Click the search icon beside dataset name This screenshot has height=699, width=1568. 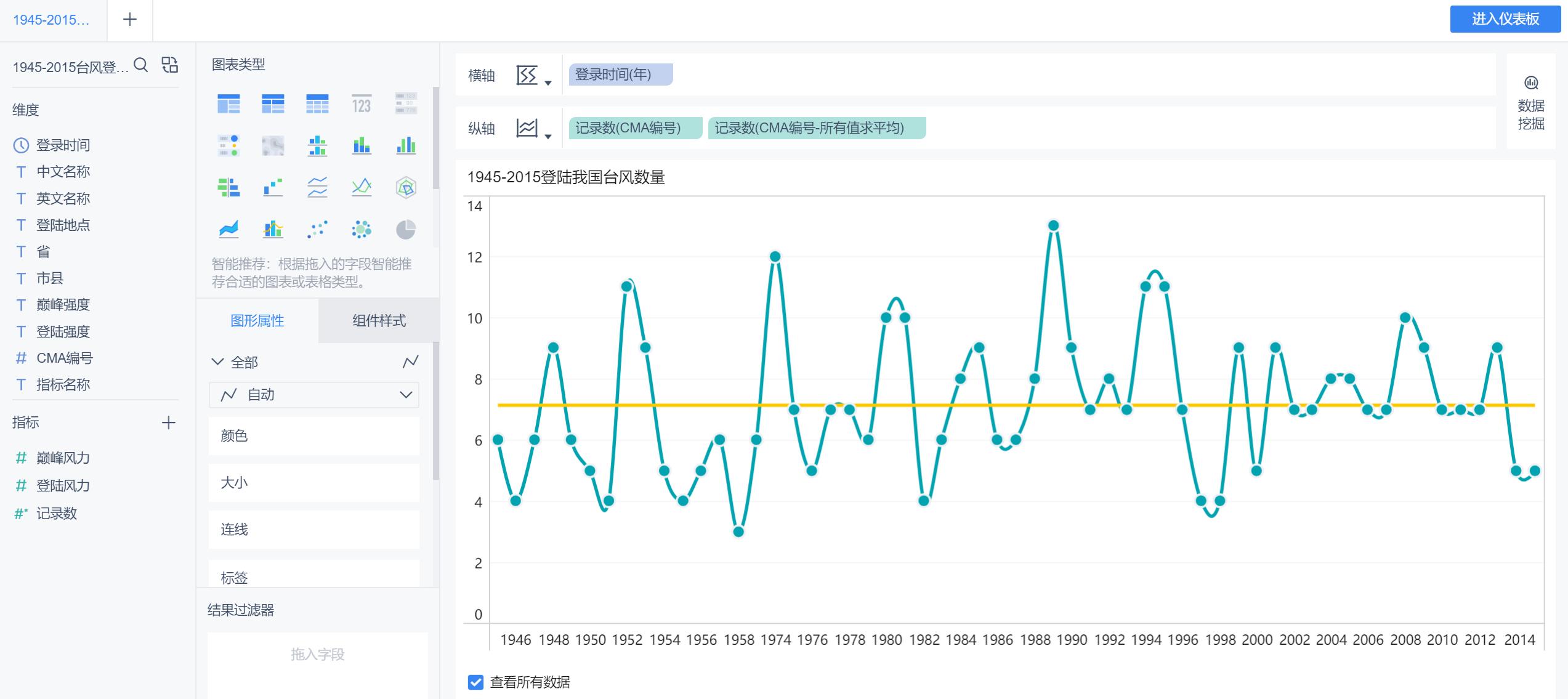point(141,65)
